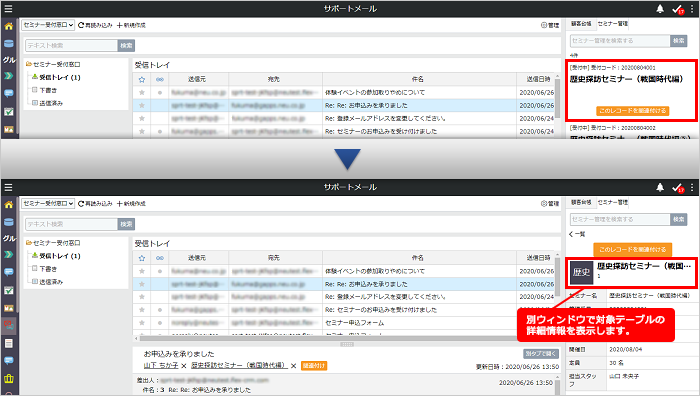Click このレコードを関連付ける button in lower screenshot
Viewport: 700px width, 396px height.
633,249
